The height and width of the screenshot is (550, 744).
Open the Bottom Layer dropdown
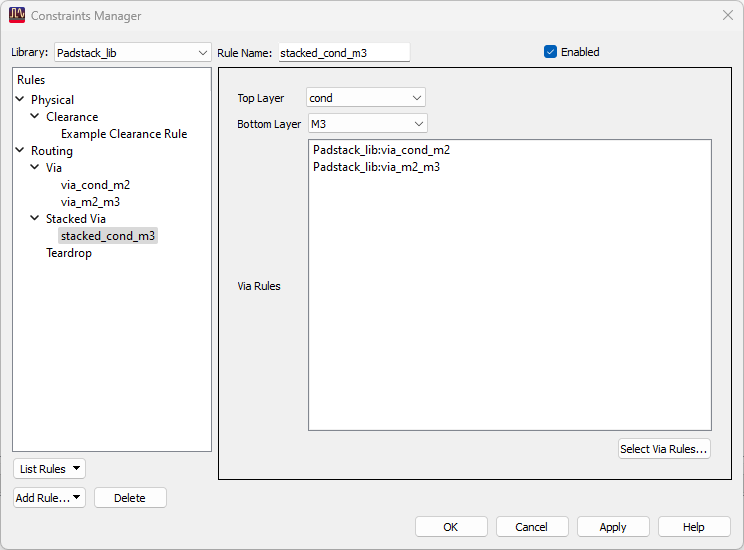click(368, 124)
